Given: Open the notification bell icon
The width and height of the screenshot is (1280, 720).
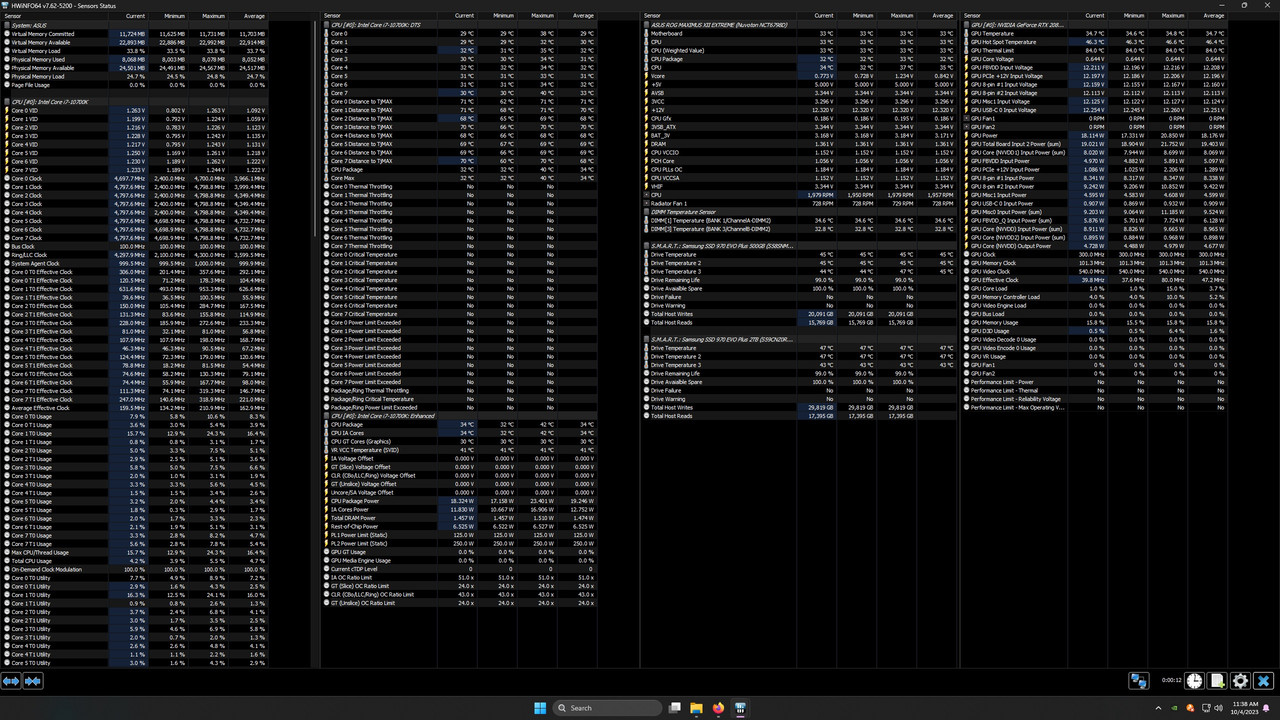Looking at the screenshot, I should [x=1267, y=708].
